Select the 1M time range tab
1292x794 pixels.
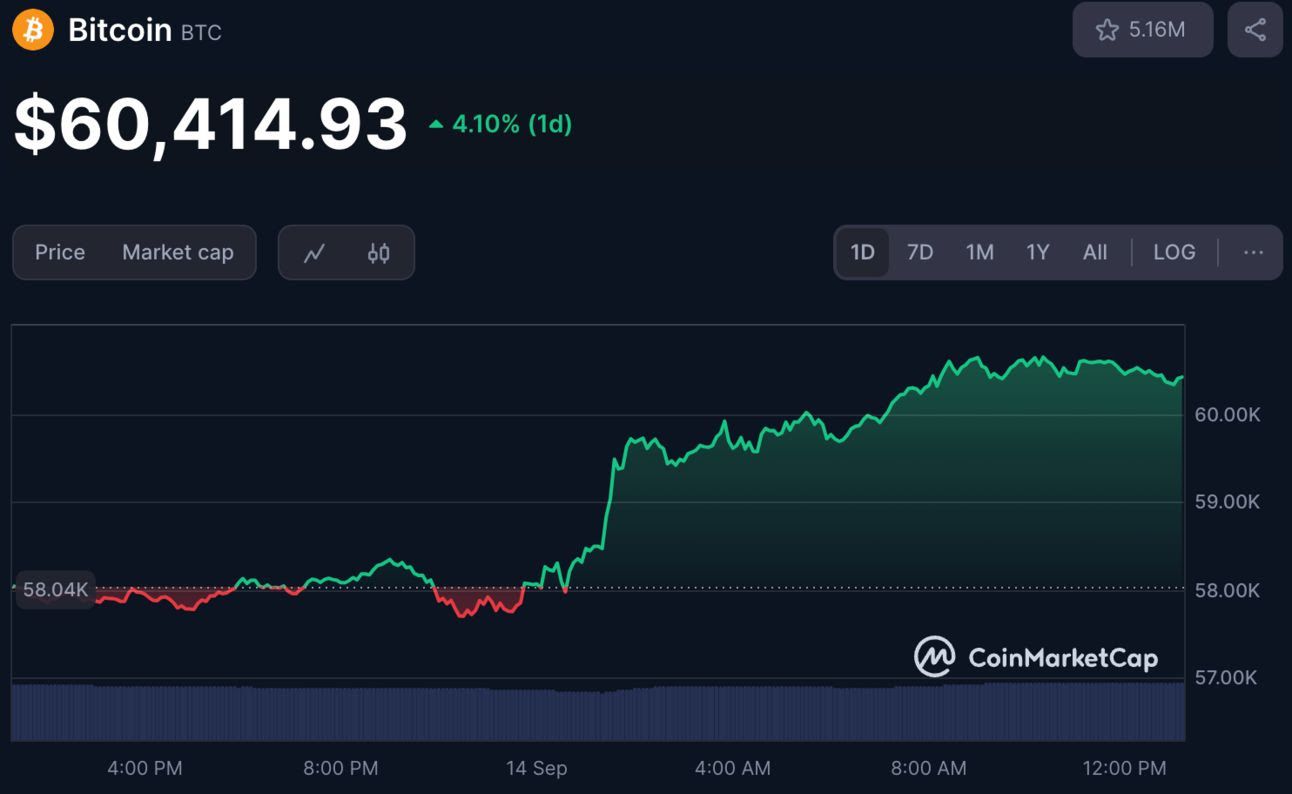coord(980,252)
